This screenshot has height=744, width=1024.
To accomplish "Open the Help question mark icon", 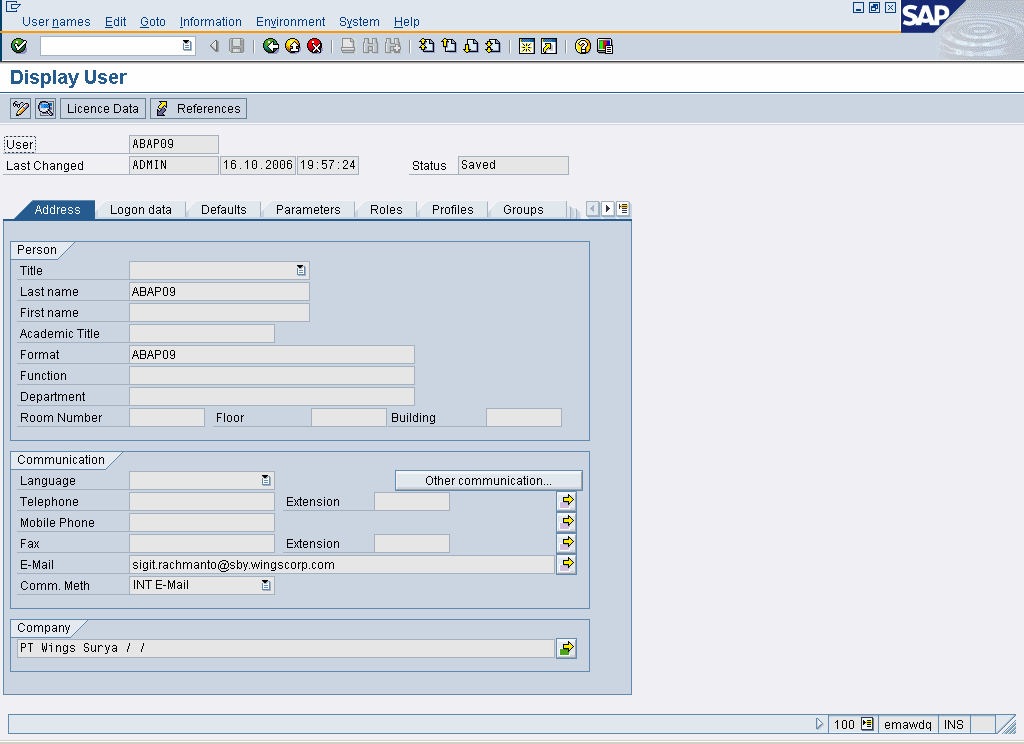I will (x=583, y=46).
